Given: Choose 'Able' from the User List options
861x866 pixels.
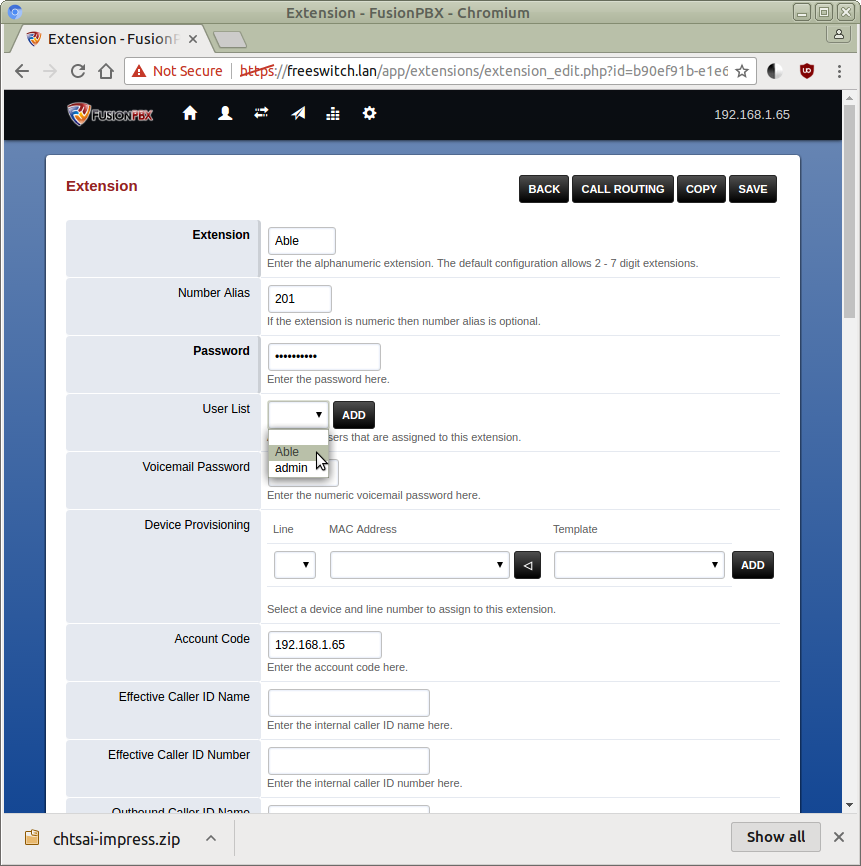Looking at the screenshot, I should click(x=288, y=452).
